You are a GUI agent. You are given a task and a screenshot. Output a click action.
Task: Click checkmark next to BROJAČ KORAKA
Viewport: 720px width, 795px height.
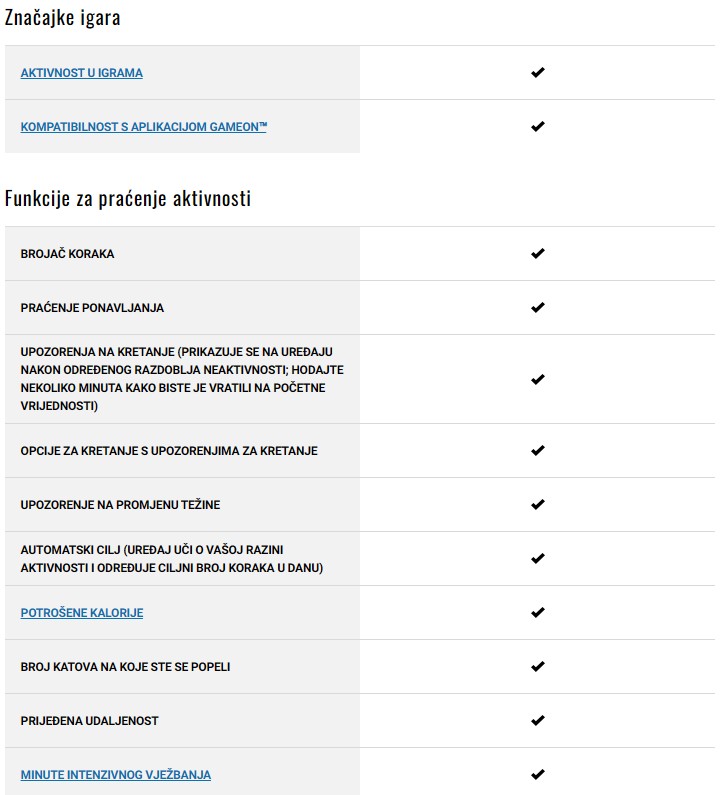[x=538, y=254]
